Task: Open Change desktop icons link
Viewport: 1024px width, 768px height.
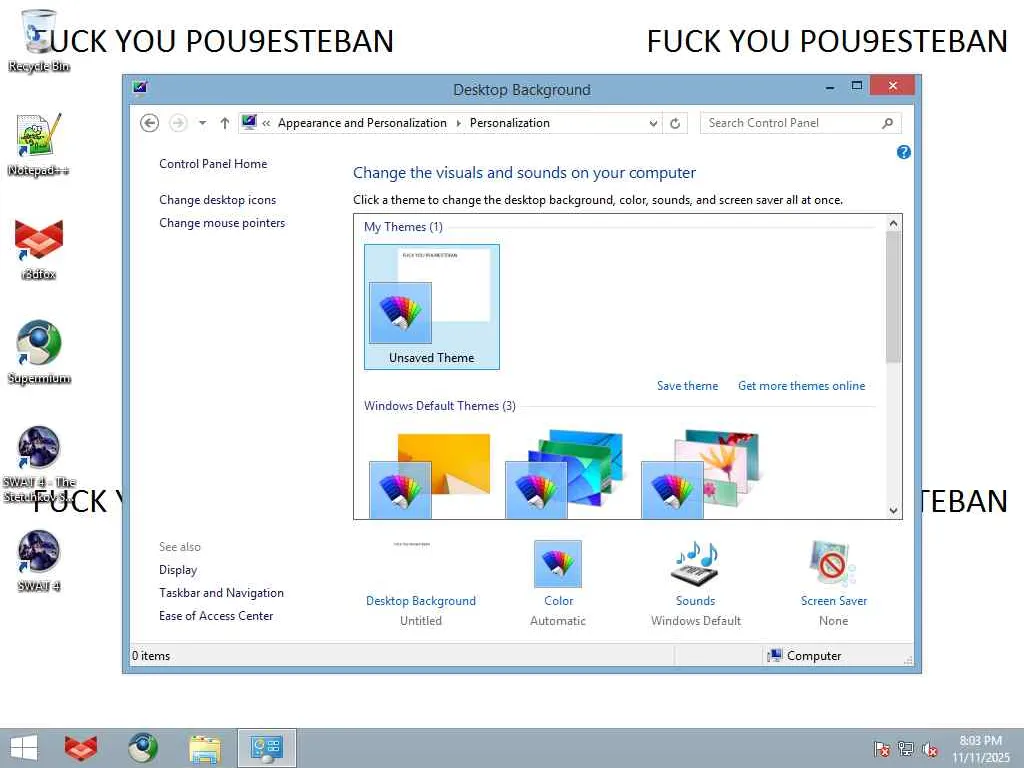Action: coord(217,200)
